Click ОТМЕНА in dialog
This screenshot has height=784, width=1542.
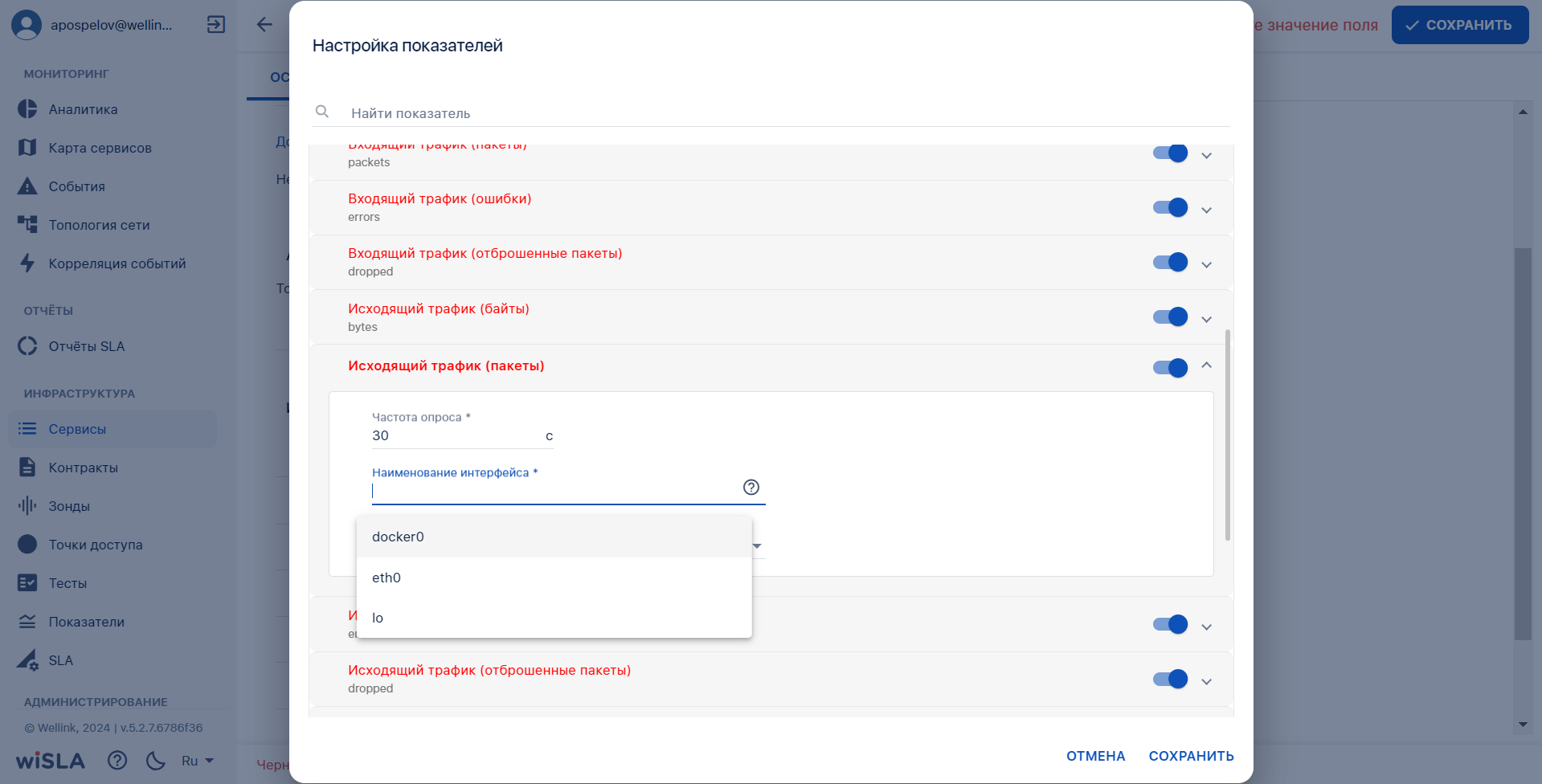coord(1095,756)
